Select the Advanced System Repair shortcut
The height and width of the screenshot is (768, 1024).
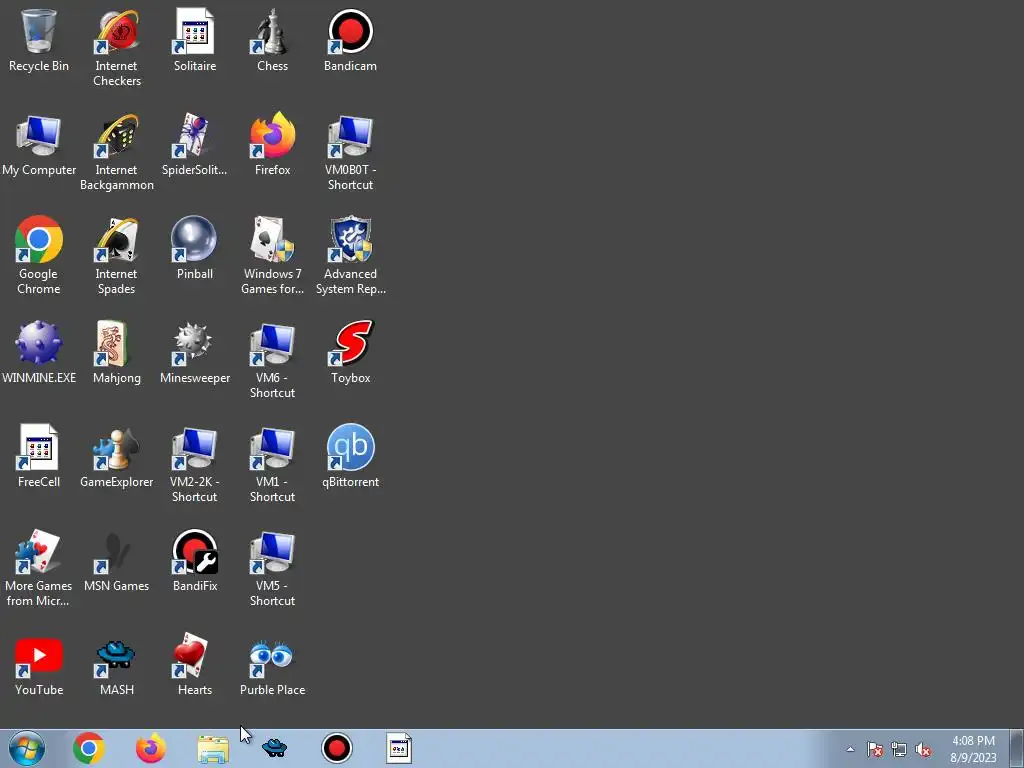pyautogui.click(x=350, y=256)
